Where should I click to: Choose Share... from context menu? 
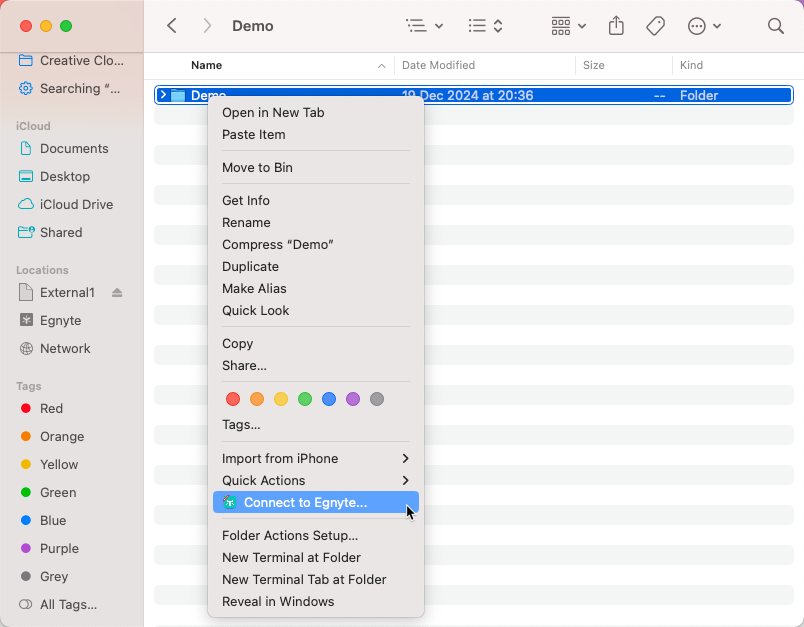tap(316, 365)
